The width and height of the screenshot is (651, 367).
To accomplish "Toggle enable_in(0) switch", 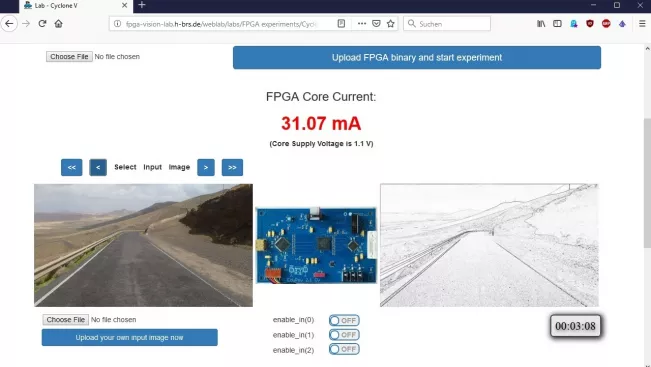I will click(344, 321).
